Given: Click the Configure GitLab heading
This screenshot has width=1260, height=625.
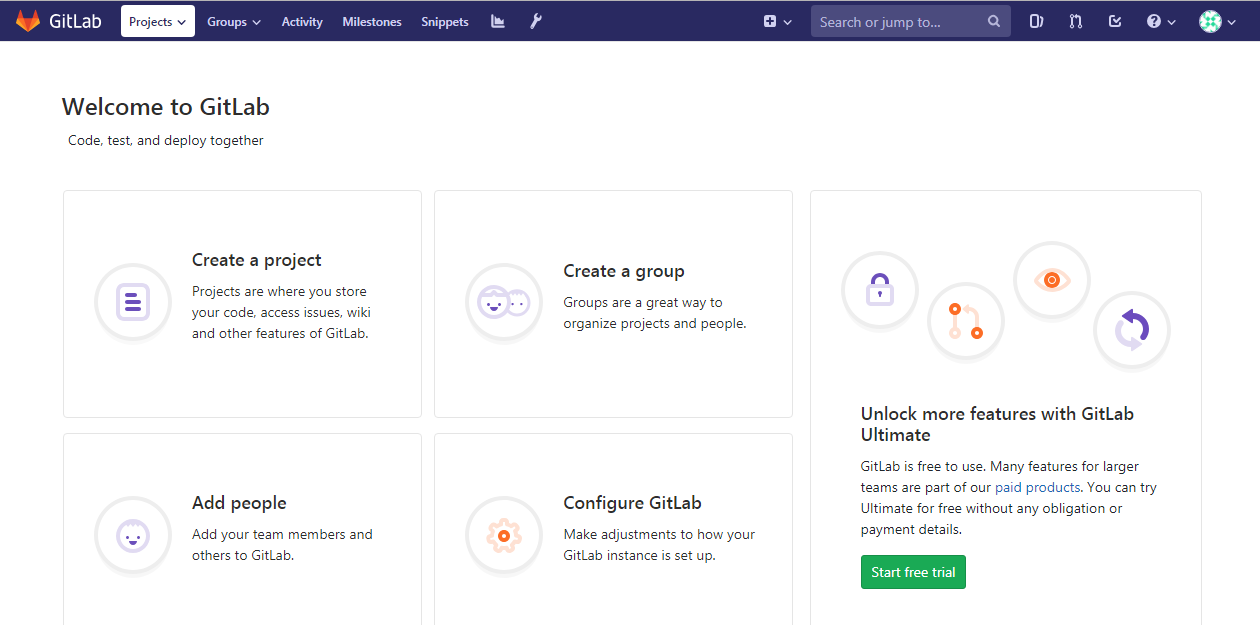Looking at the screenshot, I should coord(633,503).
